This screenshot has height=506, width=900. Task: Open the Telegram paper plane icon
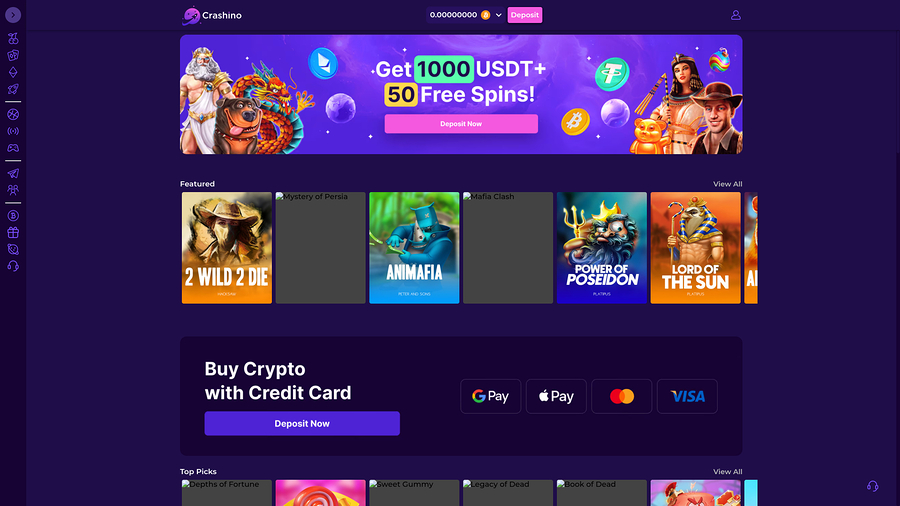(x=13, y=173)
